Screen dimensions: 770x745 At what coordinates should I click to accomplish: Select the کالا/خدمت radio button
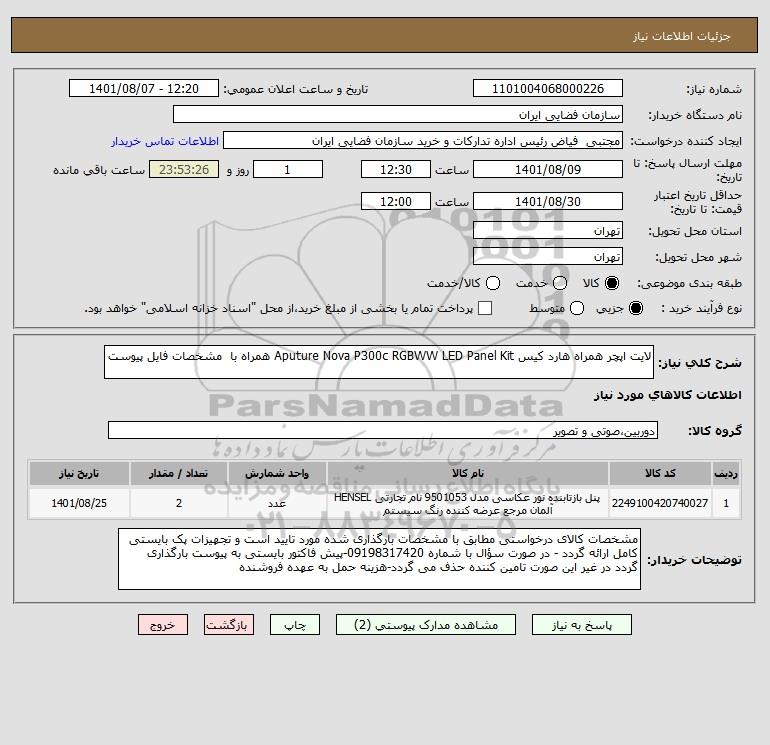pos(493,283)
